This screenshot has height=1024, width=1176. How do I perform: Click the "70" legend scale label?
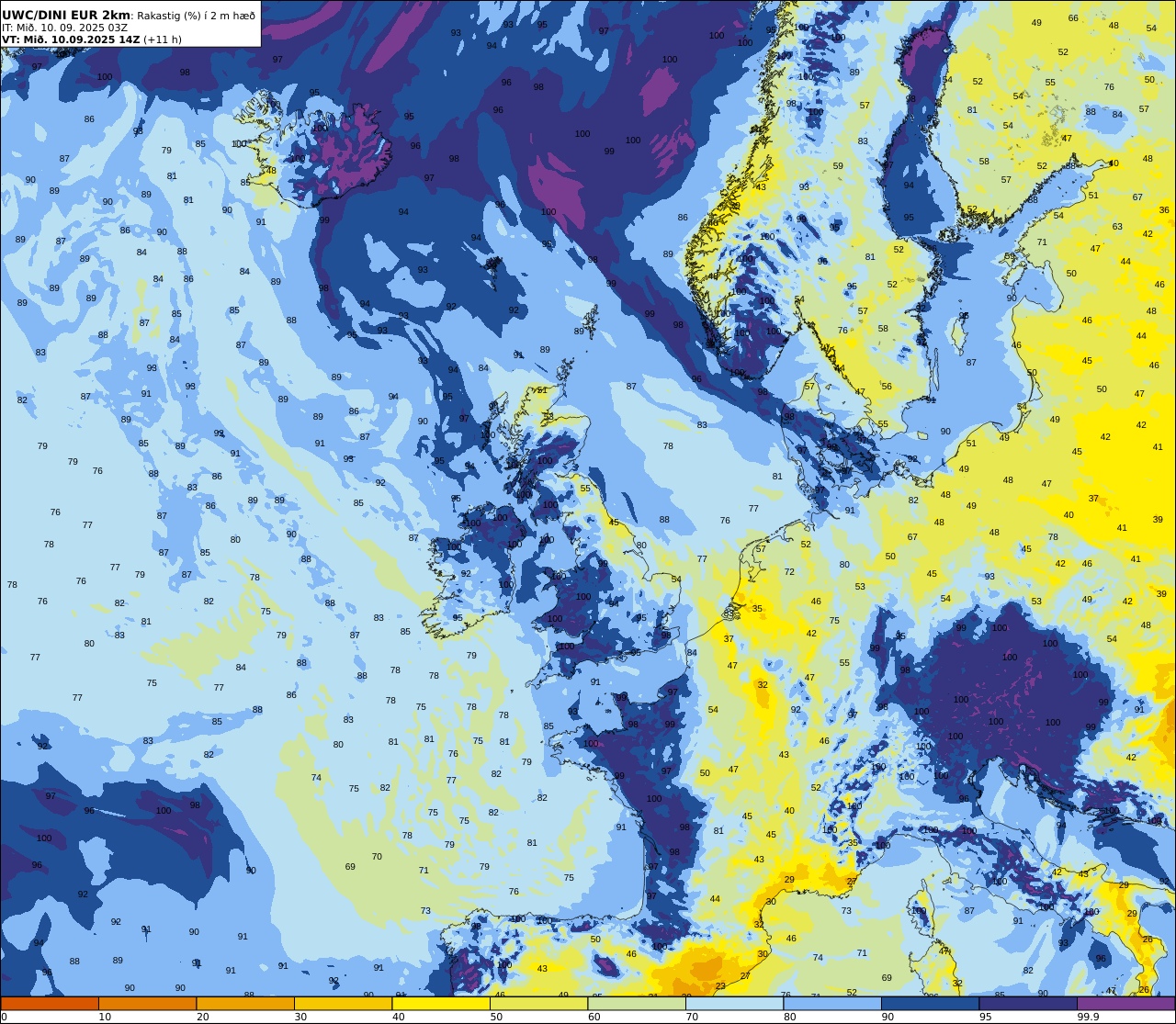tap(692, 1017)
